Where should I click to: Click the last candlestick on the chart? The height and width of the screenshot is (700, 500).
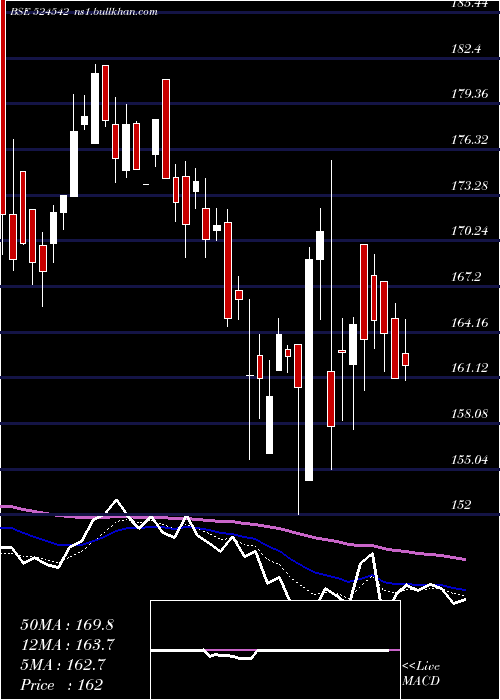coord(405,359)
